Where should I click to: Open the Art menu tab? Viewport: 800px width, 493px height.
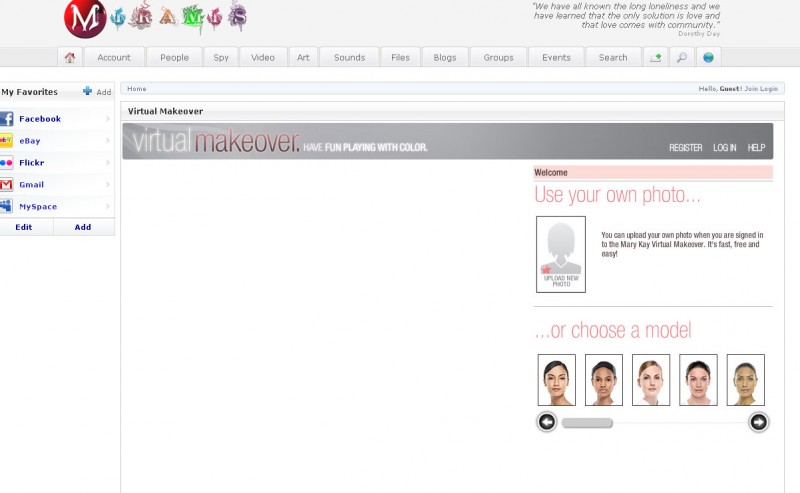[303, 58]
